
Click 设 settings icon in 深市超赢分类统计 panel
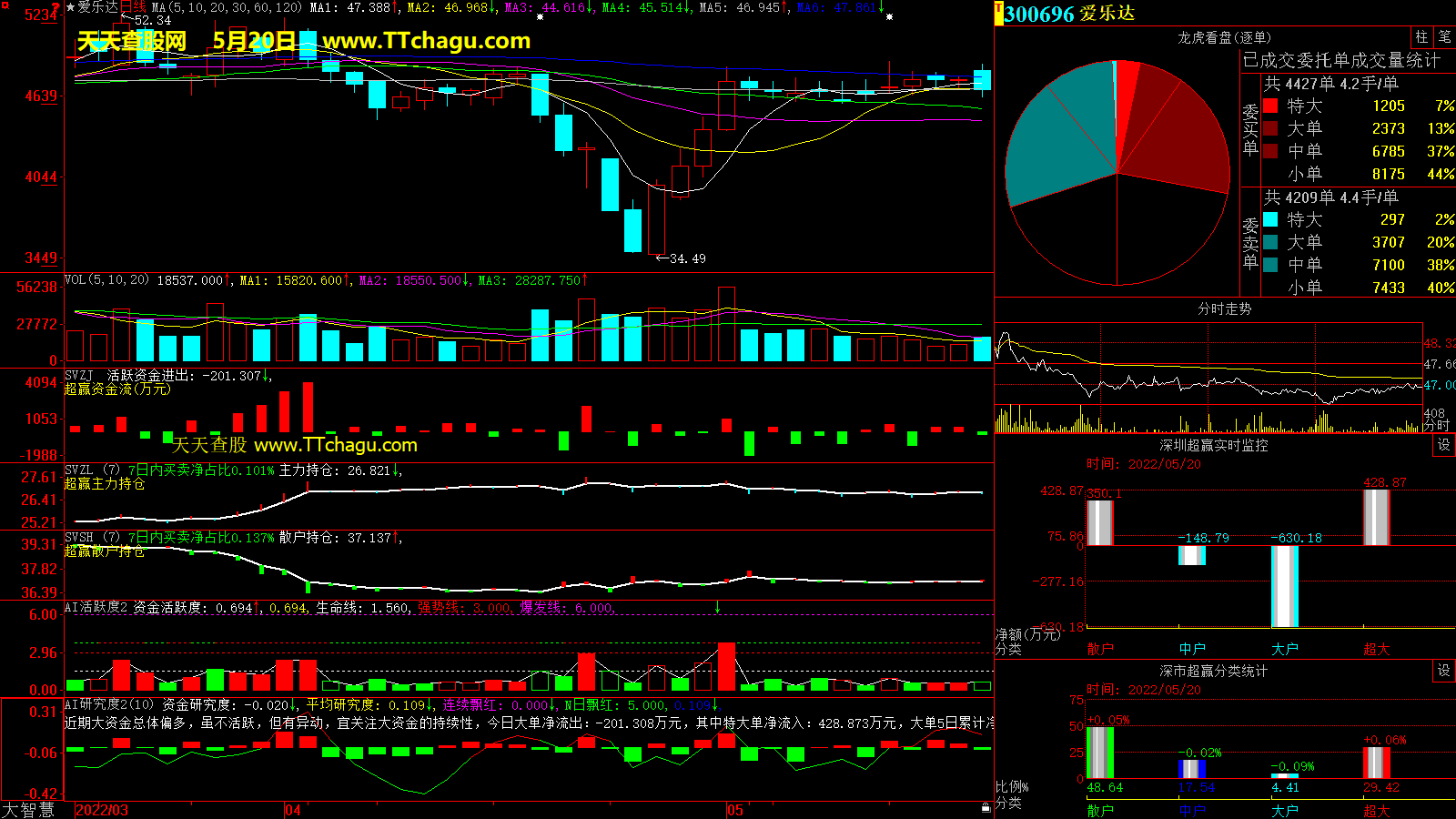click(x=1444, y=671)
